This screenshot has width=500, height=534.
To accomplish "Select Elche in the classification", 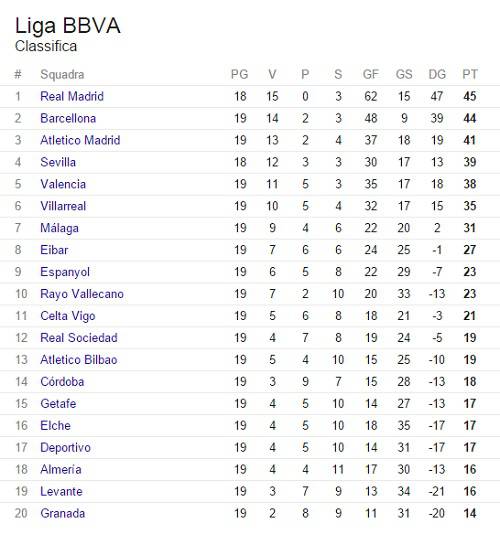I will (x=56, y=426).
